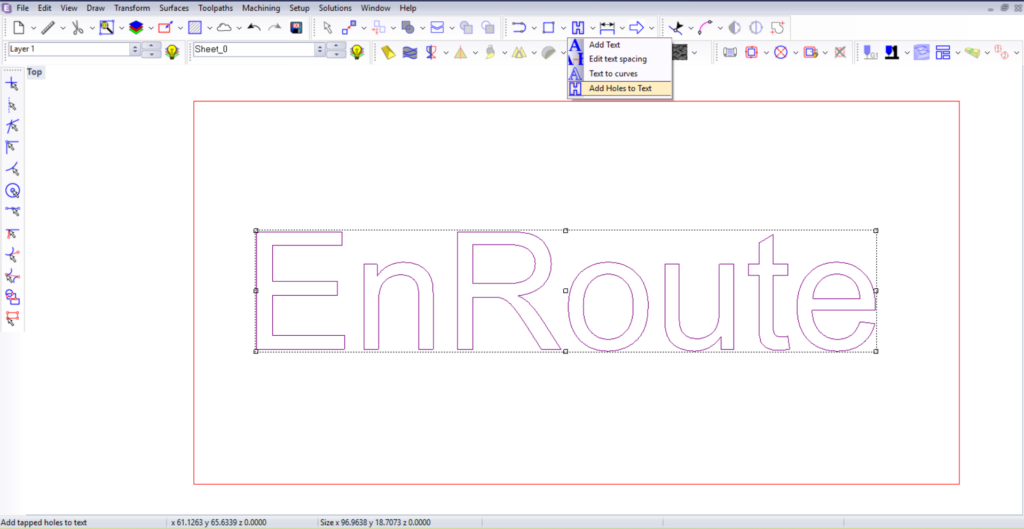1024x529 pixels.
Task: Click the envelope shaped toolbar icon
Action: 437,28
